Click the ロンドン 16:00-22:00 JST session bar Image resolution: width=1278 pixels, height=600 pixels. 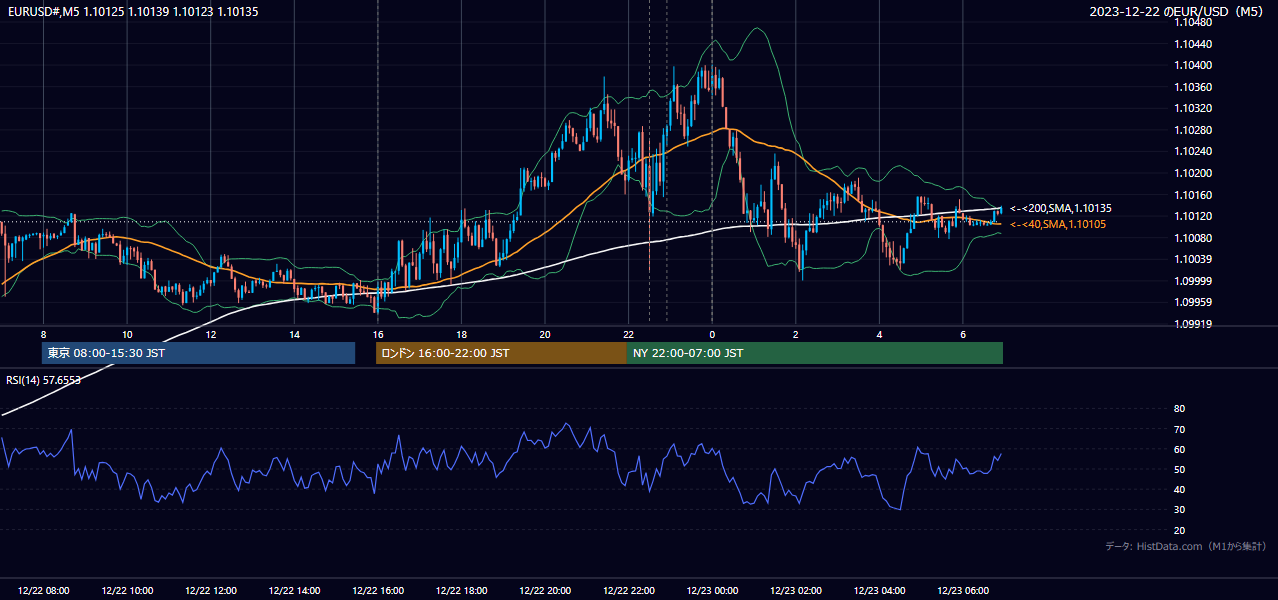(501, 353)
